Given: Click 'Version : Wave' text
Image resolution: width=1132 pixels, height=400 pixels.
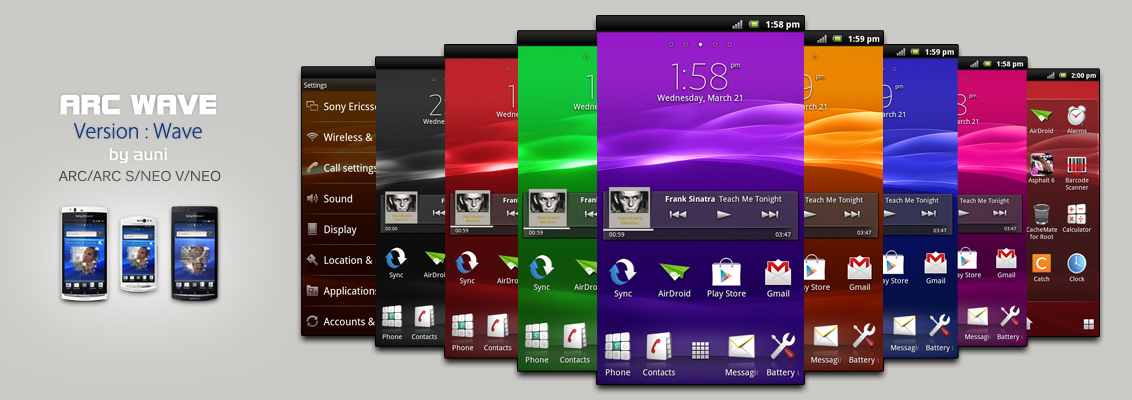Looking at the screenshot, I should pyautogui.click(x=137, y=131).
